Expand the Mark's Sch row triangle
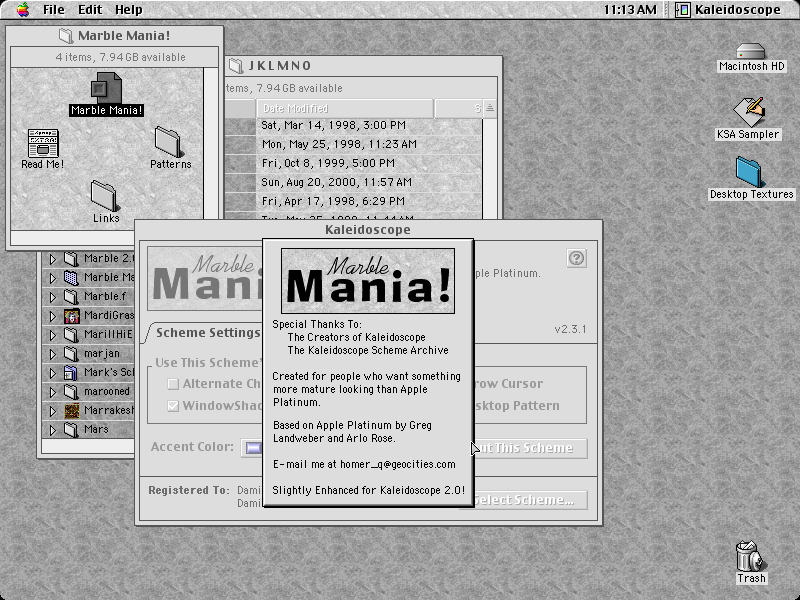The width and height of the screenshot is (800, 600). point(53,373)
